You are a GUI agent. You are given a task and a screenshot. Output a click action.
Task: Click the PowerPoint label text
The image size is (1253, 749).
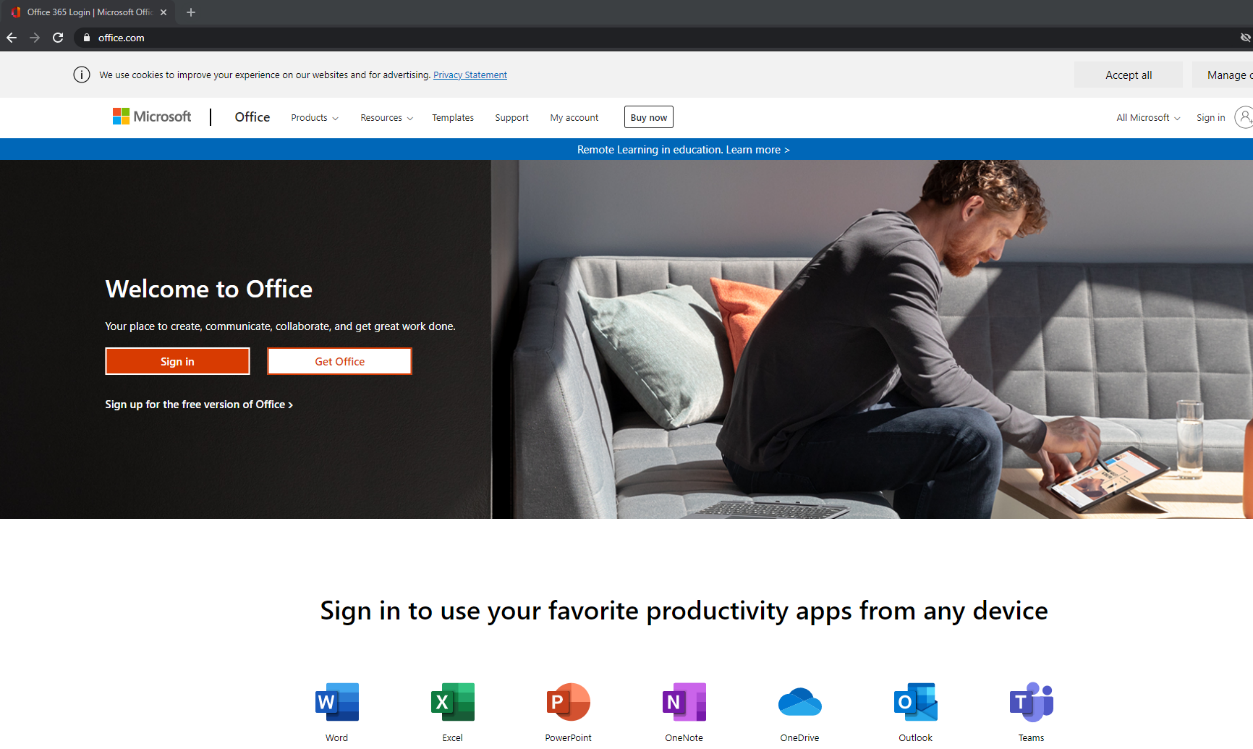568,737
